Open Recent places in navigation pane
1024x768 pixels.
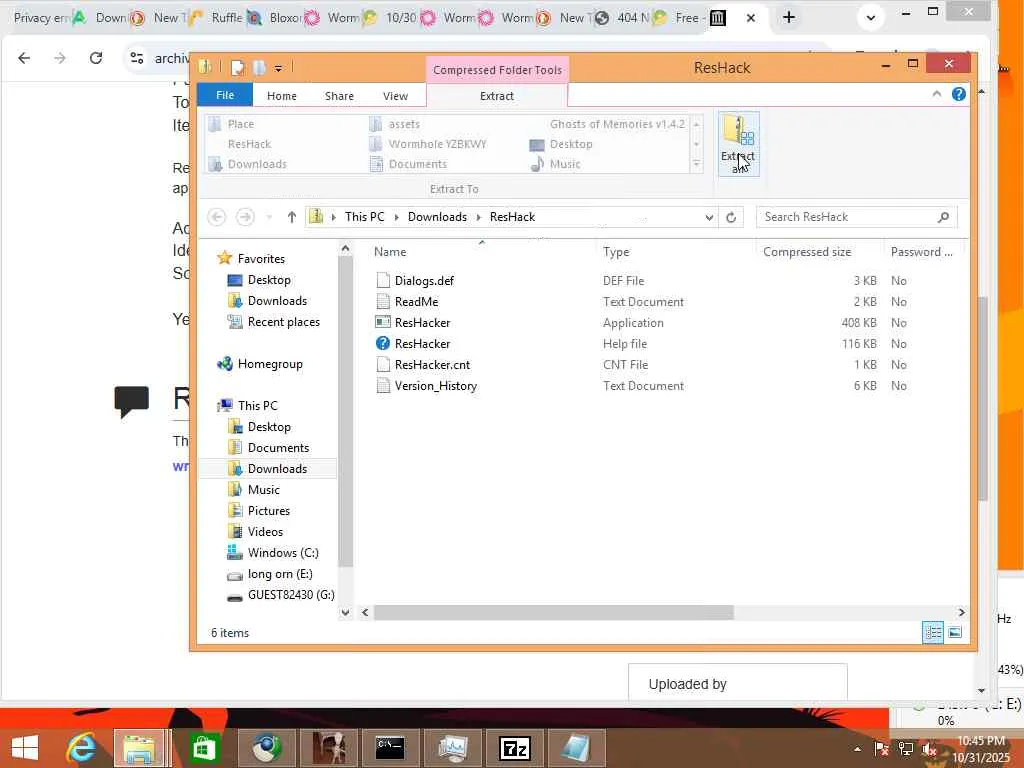(x=283, y=322)
